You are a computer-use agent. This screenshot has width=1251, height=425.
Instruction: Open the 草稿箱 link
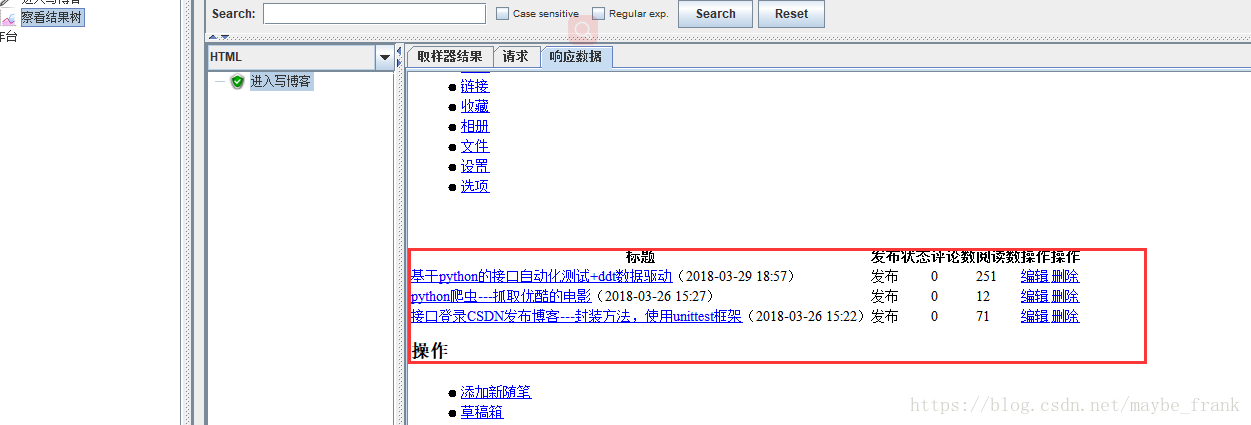[482, 412]
